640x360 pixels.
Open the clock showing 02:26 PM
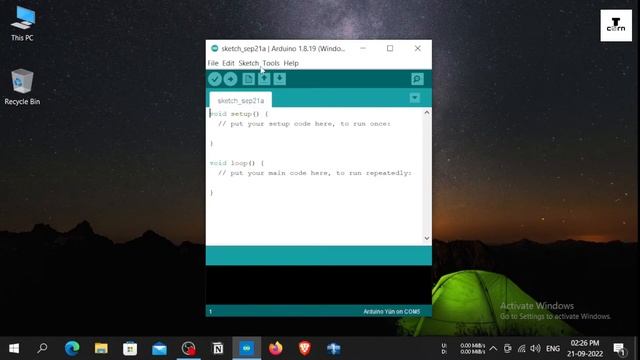click(585, 348)
